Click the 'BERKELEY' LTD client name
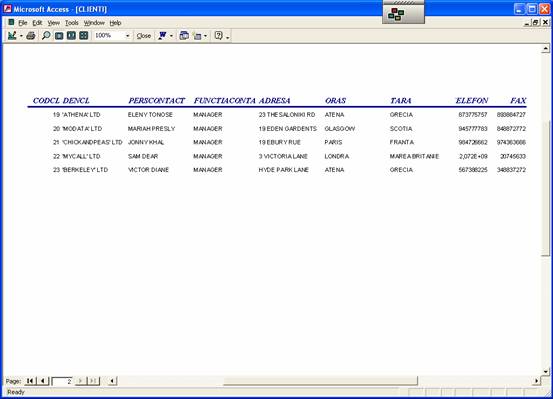 (x=85, y=170)
